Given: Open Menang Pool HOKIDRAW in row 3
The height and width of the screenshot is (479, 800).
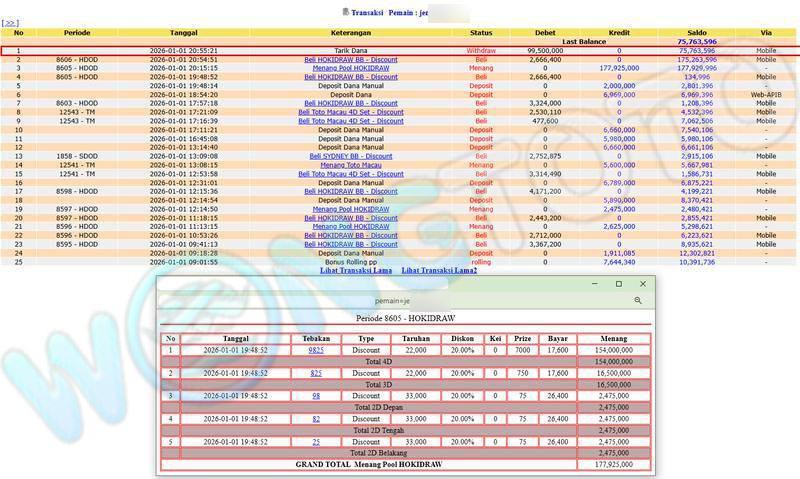Looking at the screenshot, I should (x=350, y=68).
